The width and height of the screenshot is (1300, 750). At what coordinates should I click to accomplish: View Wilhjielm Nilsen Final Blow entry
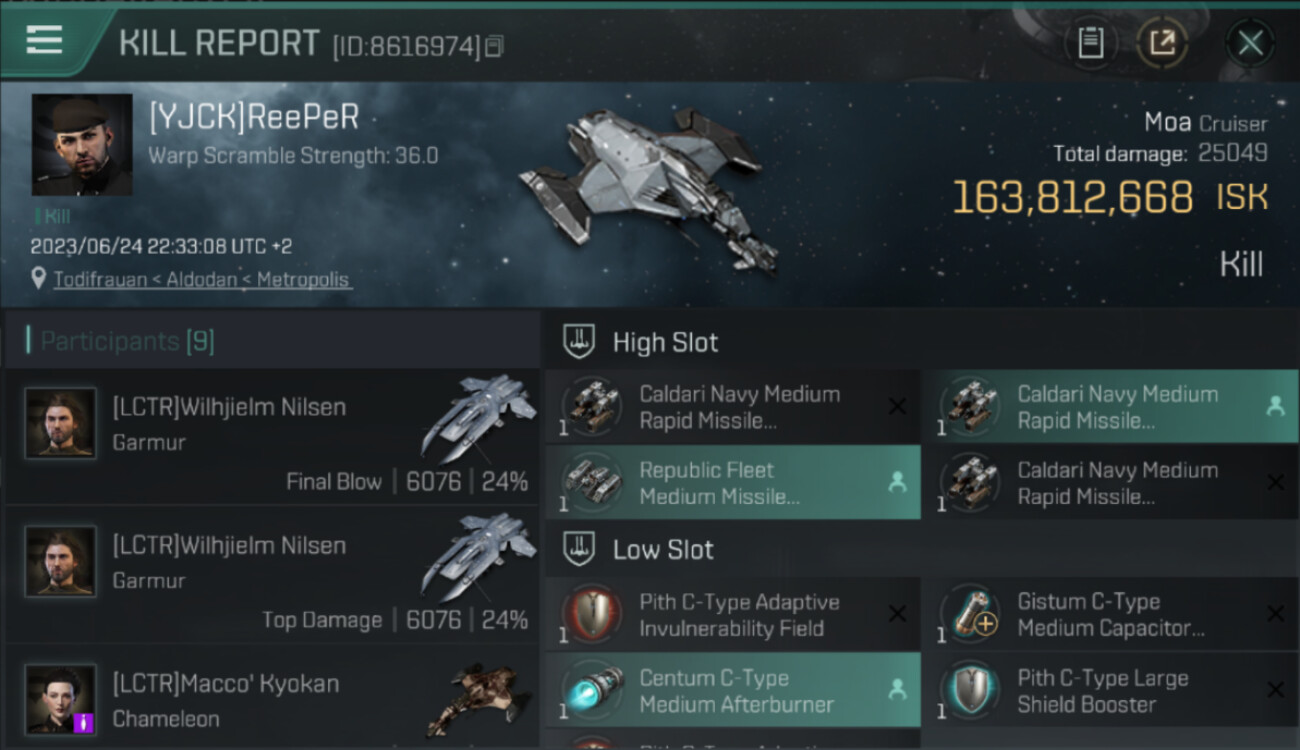tap(272, 437)
